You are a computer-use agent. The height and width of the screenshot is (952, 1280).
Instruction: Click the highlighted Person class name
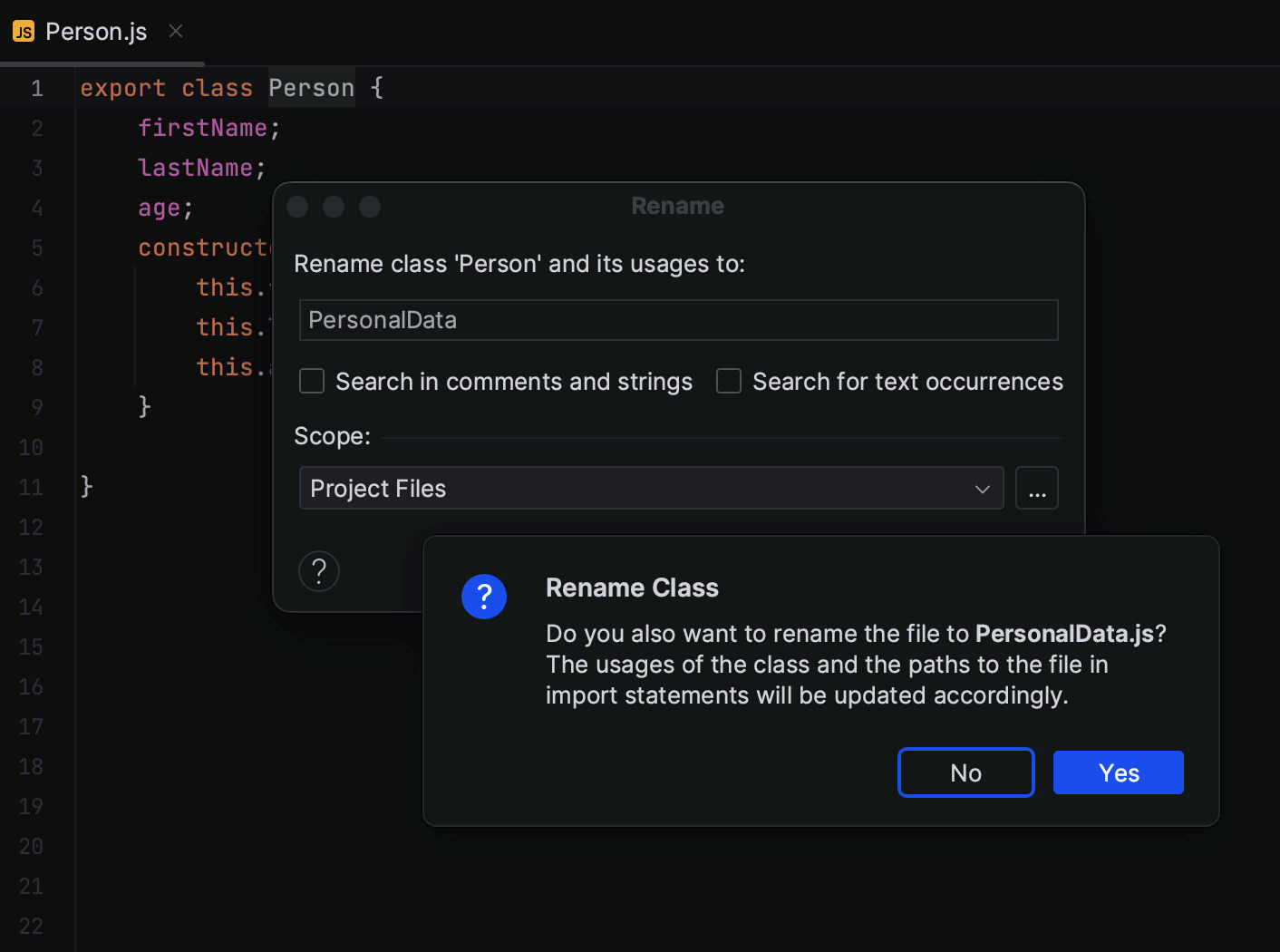[311, 87]
